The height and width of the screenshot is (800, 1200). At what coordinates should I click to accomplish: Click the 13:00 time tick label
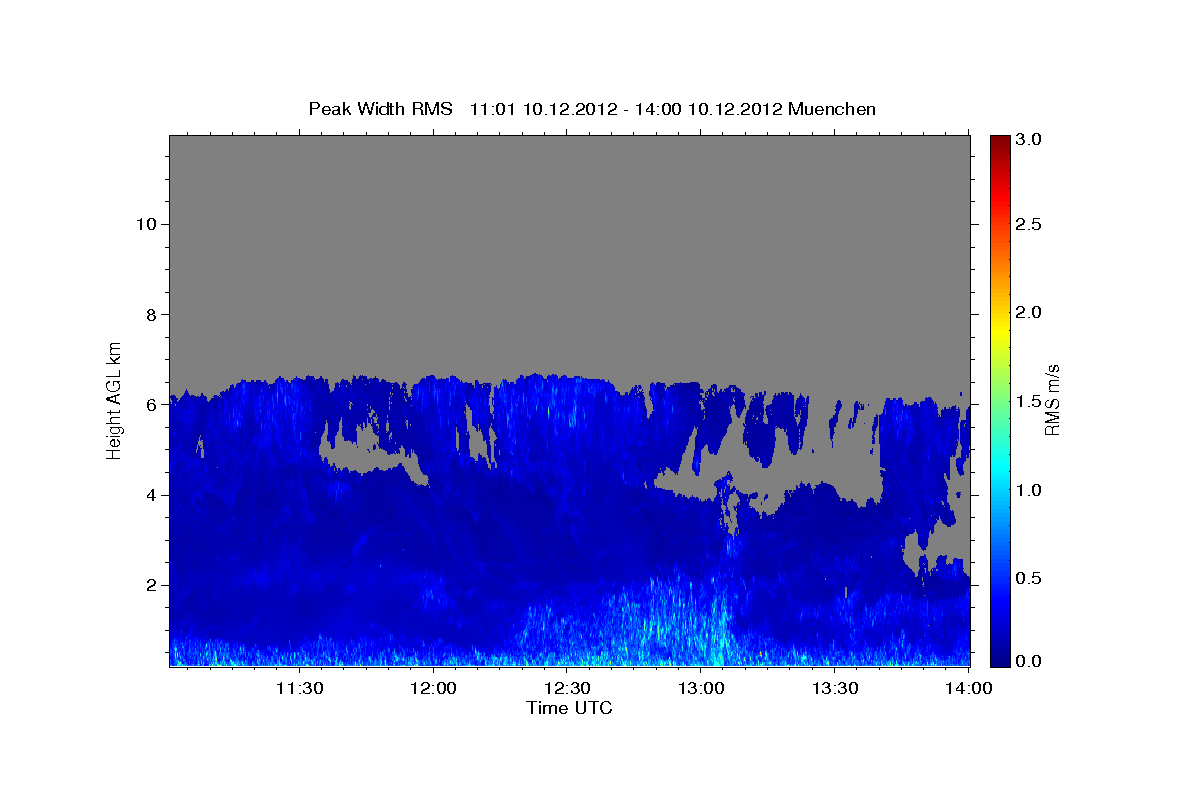point(701,689)
